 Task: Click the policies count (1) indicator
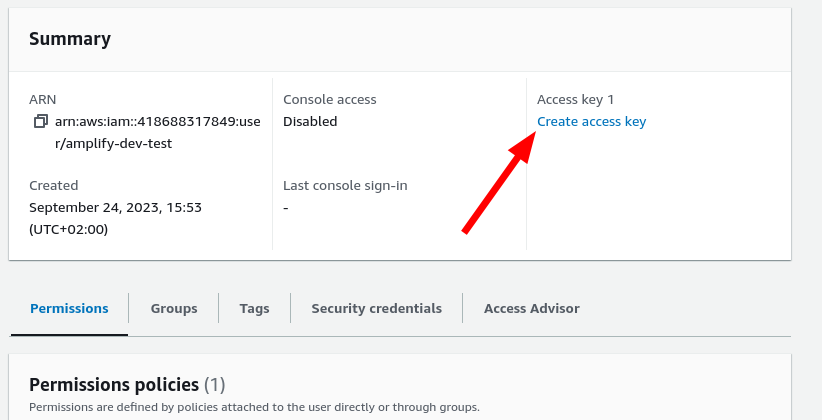point(215,384)
